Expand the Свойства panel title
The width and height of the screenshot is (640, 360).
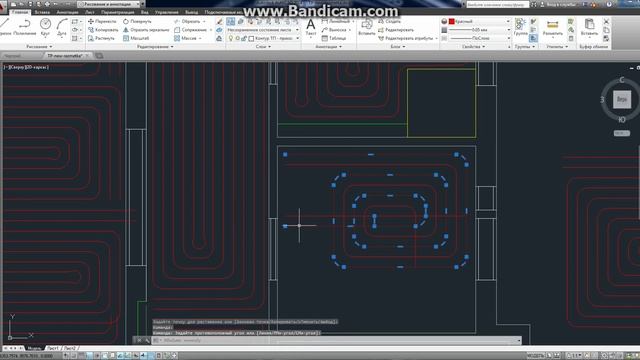[473, 47]
